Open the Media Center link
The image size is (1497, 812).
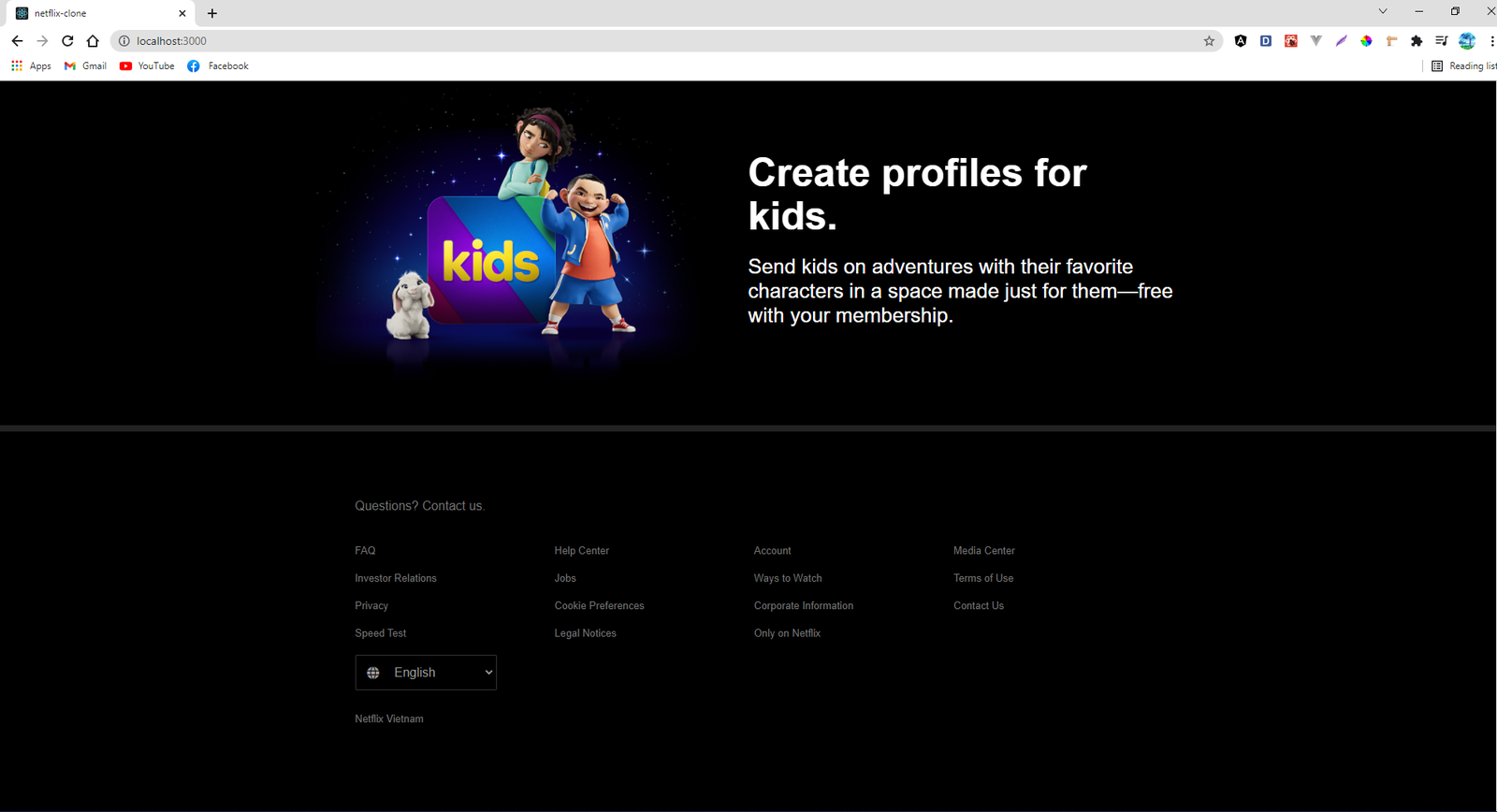tap(984, 551)
